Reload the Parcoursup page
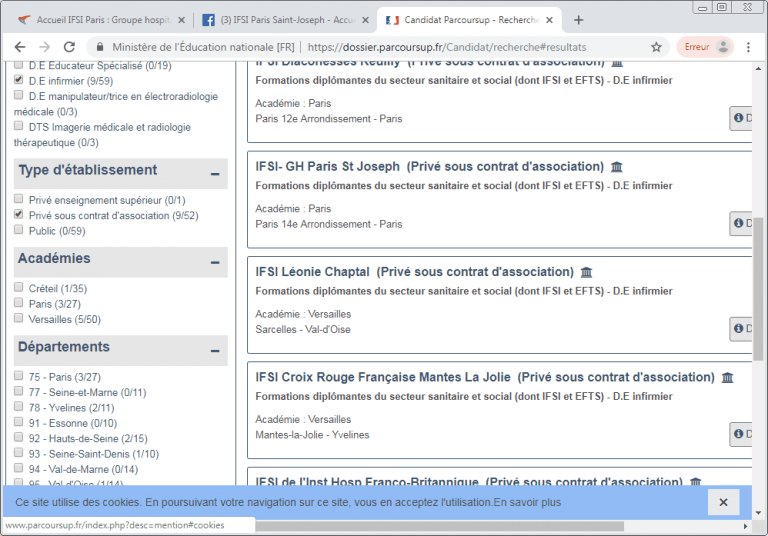The image size is (768, 536). point(69,47)
